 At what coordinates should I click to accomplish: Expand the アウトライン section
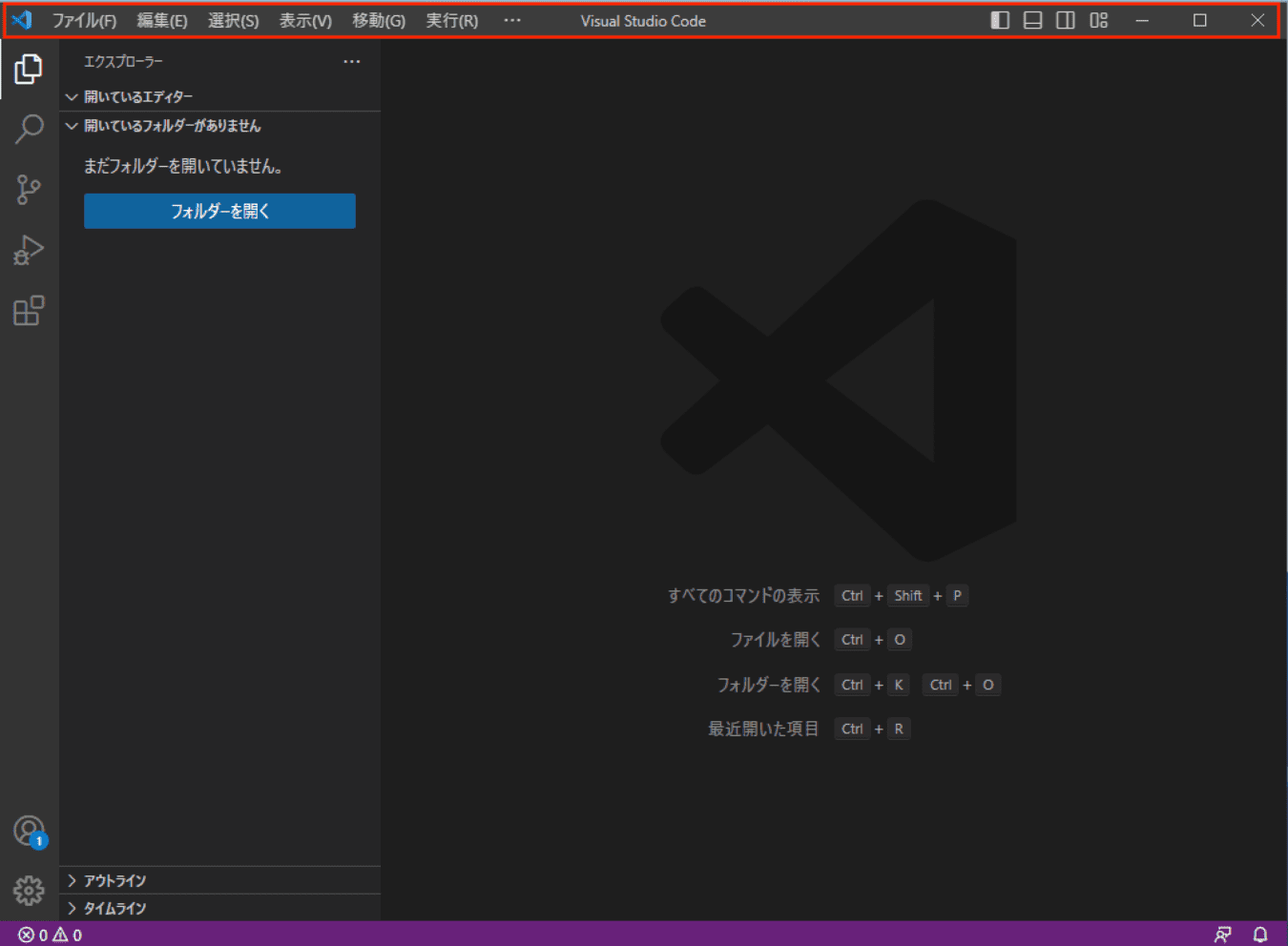click(220, 880)
